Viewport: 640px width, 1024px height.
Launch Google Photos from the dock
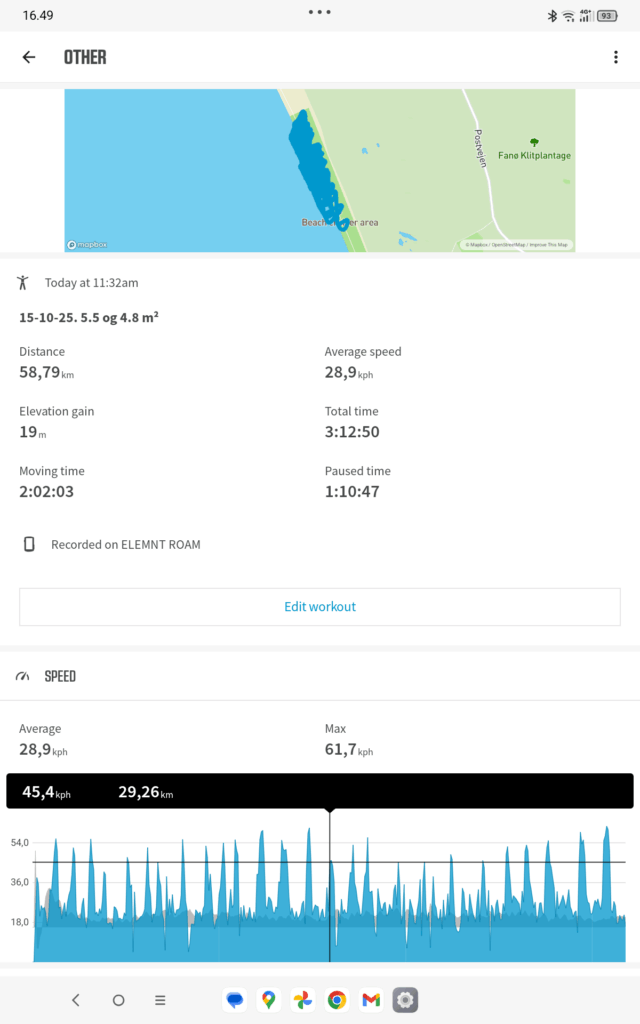click(302, 999)
